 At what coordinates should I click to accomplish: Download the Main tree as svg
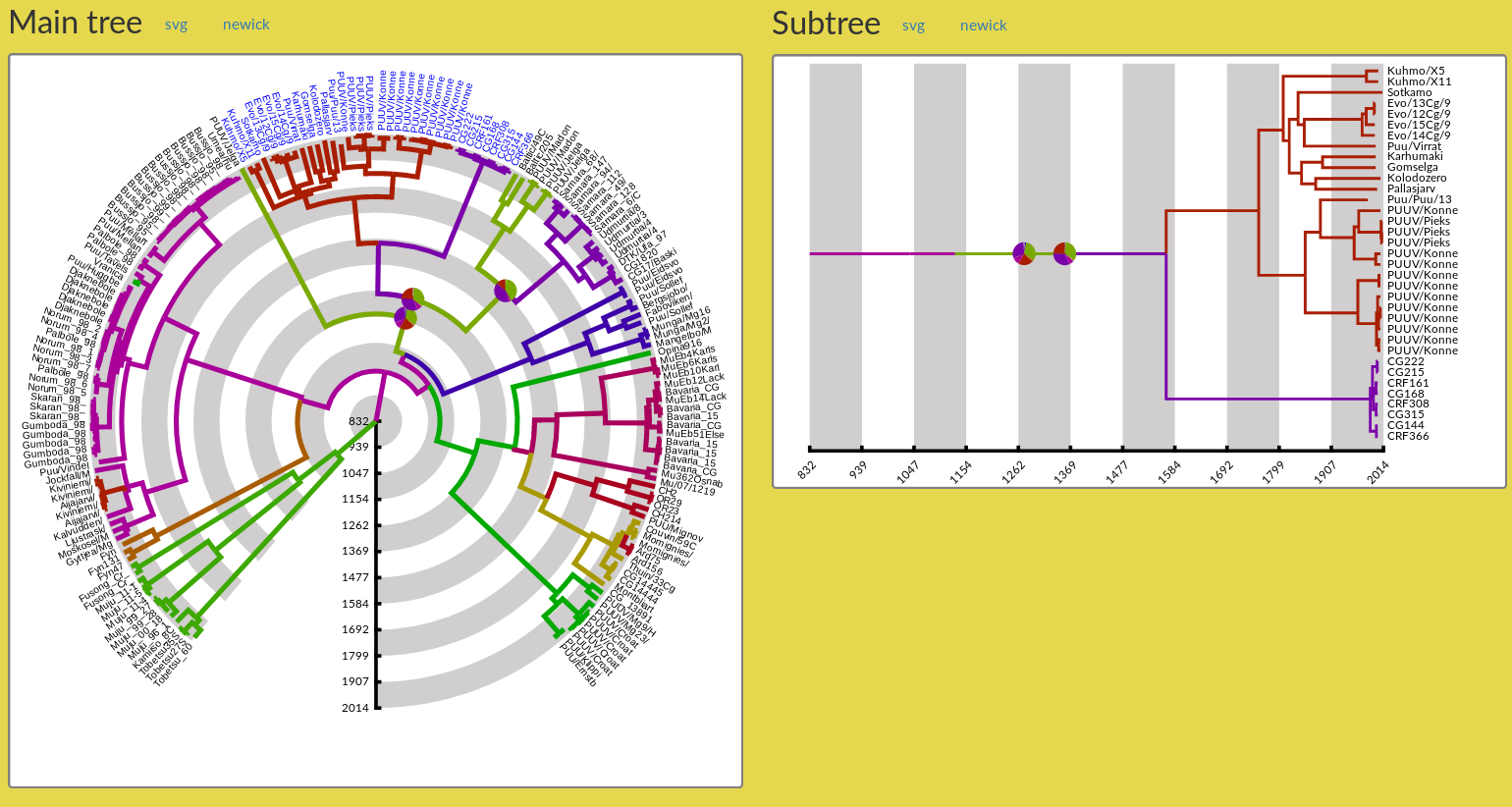[176, 25]
